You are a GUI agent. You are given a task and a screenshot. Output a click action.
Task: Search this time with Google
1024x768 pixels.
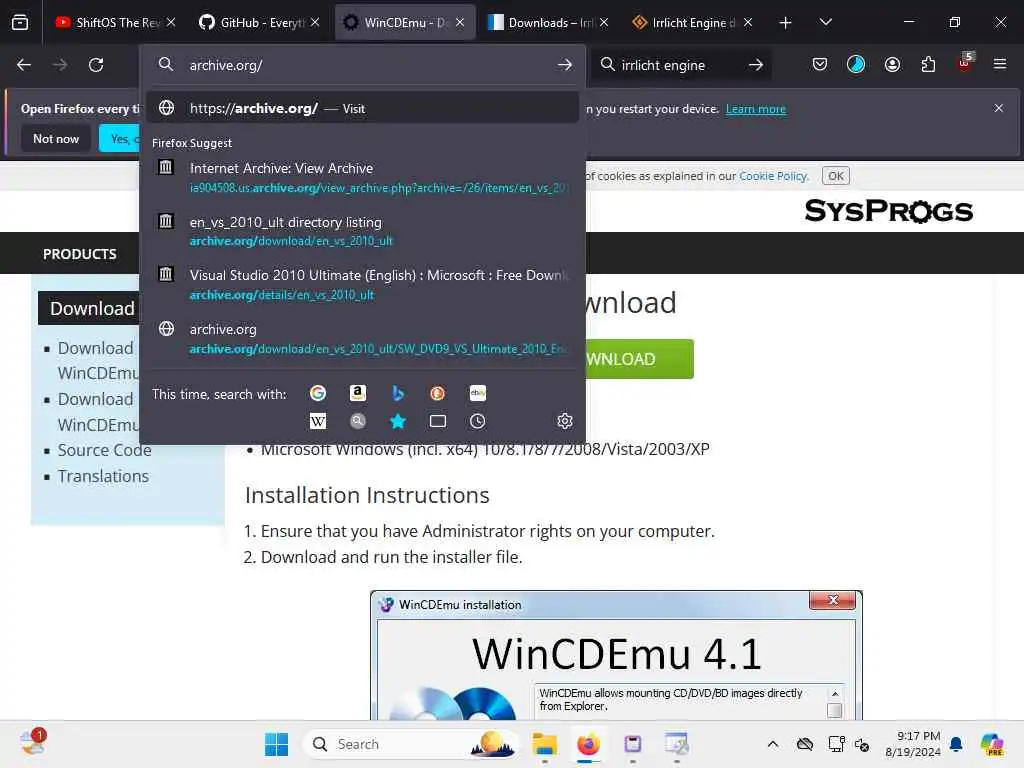[318, 392]
